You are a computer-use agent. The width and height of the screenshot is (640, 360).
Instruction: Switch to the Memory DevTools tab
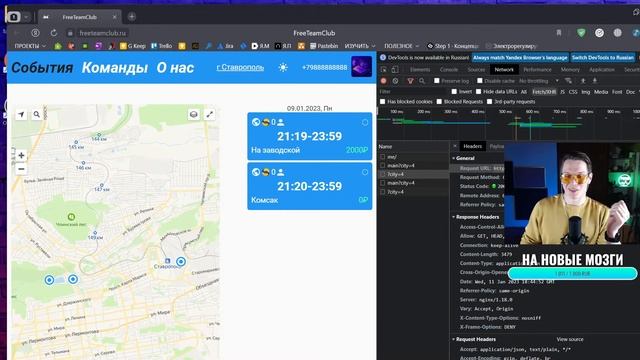(x=570, y=70)
